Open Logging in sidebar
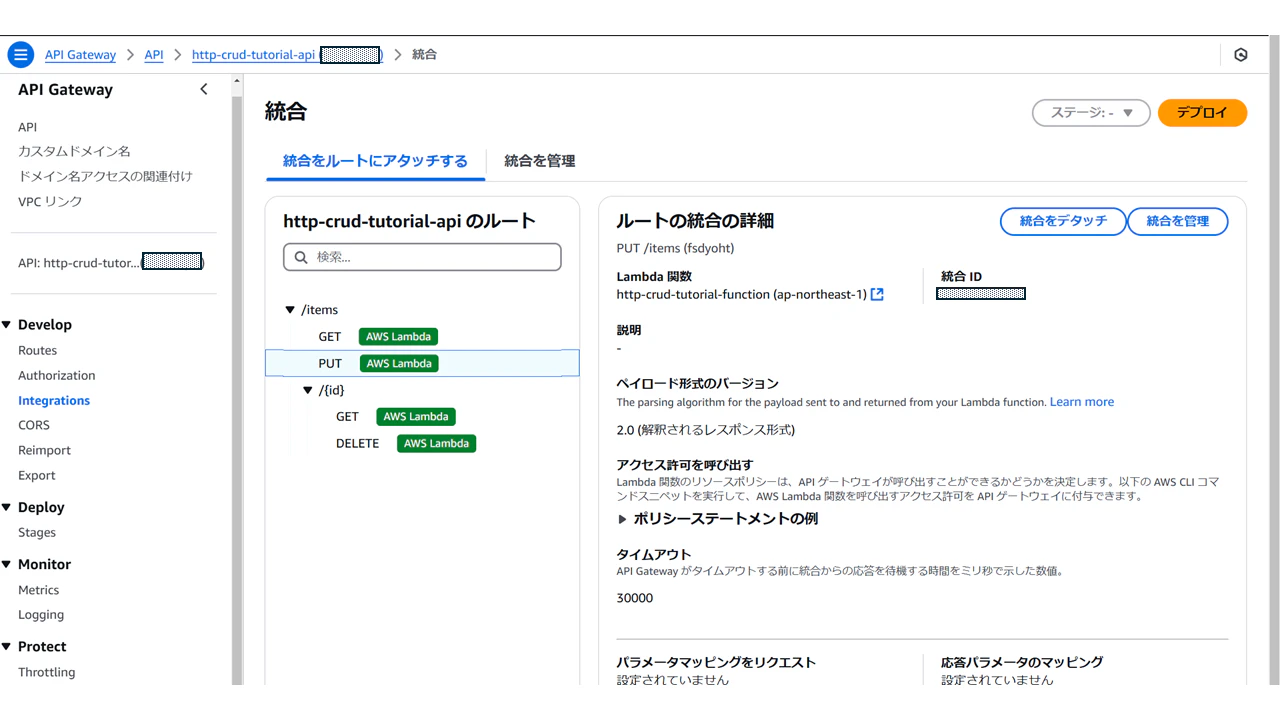The image size is (1280, 720). 41,615
